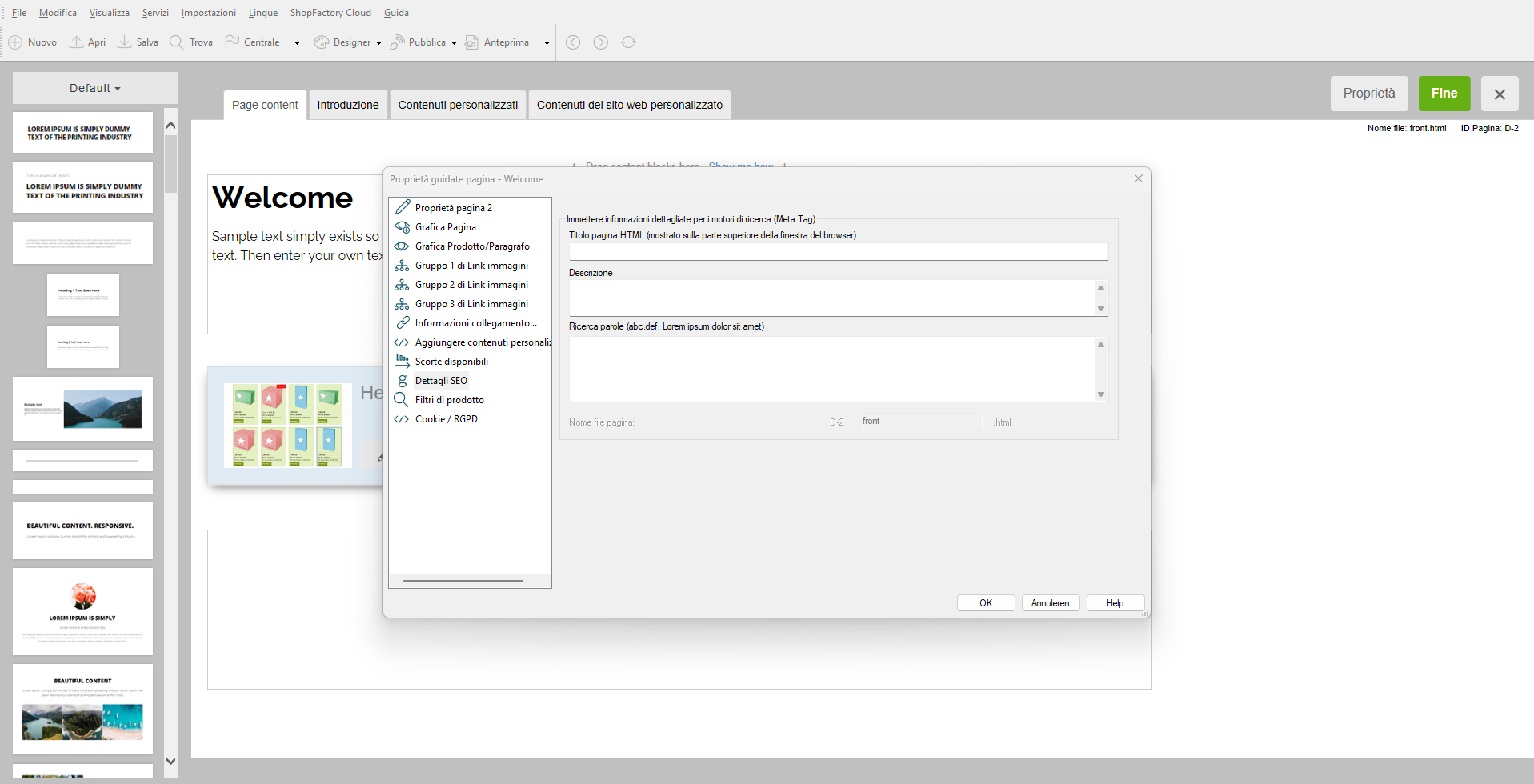The image size is (1534, 784).
Task: Click the Anteprima preview icon
Action: click(x=472, y=42)
